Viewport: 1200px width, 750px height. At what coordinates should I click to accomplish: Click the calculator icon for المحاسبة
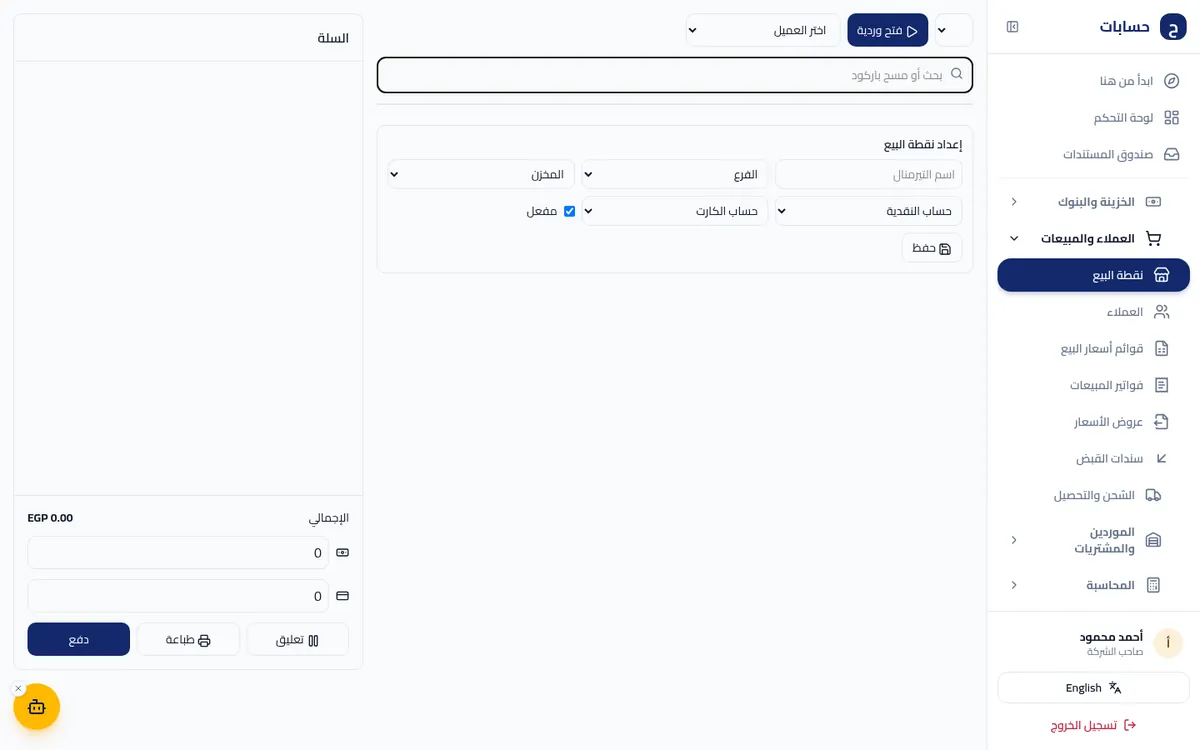coord(1153,585)
